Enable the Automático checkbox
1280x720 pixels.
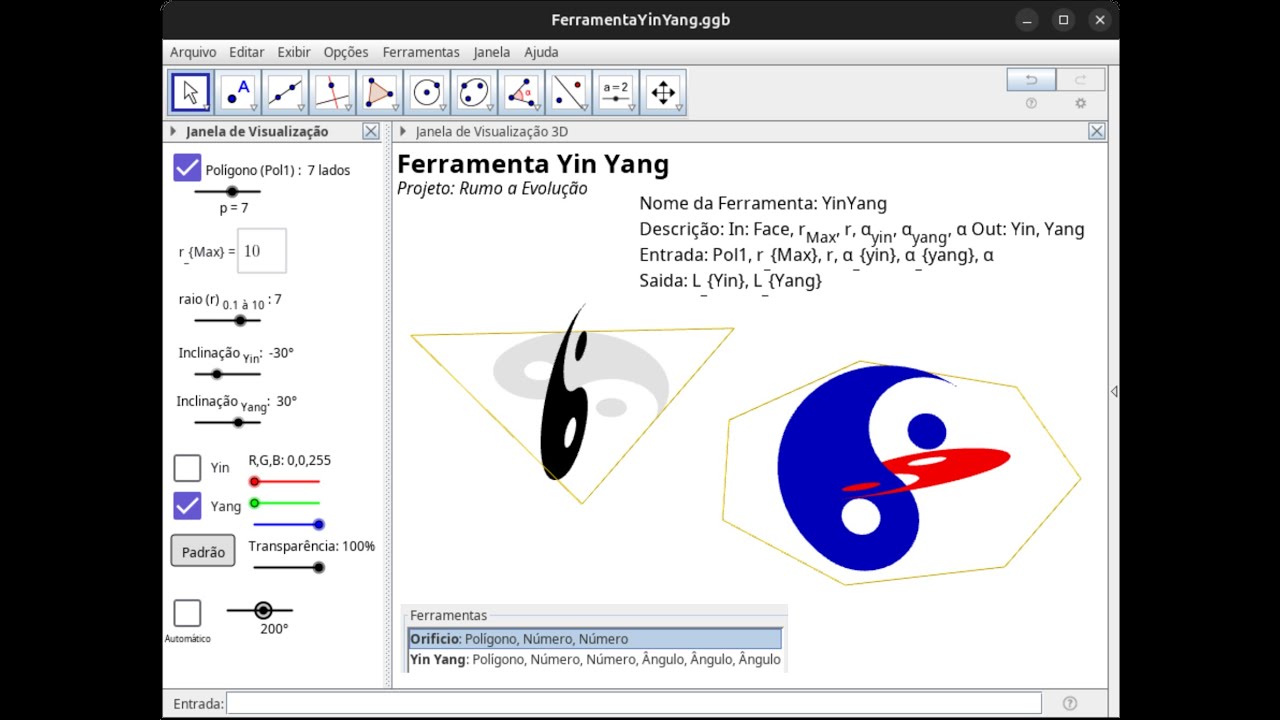(x=187, y=613)
